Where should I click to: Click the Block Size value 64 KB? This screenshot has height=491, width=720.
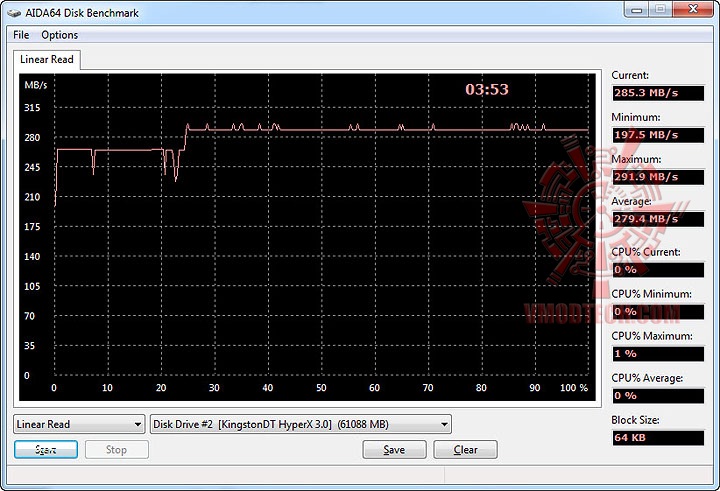point(658,438)
